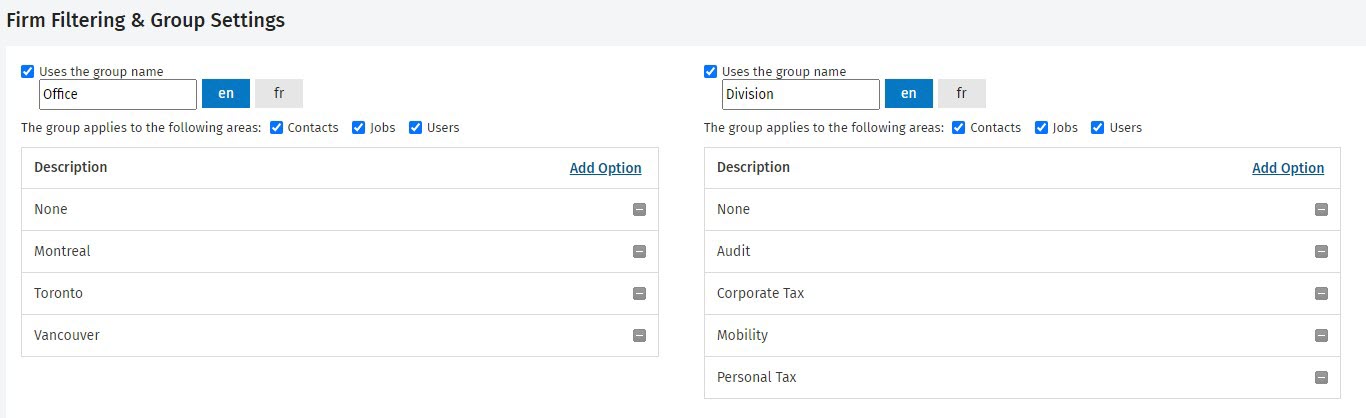Remove the None option under Office
Viewport: 1366px width, 418px height.
[x=639, y=210]
